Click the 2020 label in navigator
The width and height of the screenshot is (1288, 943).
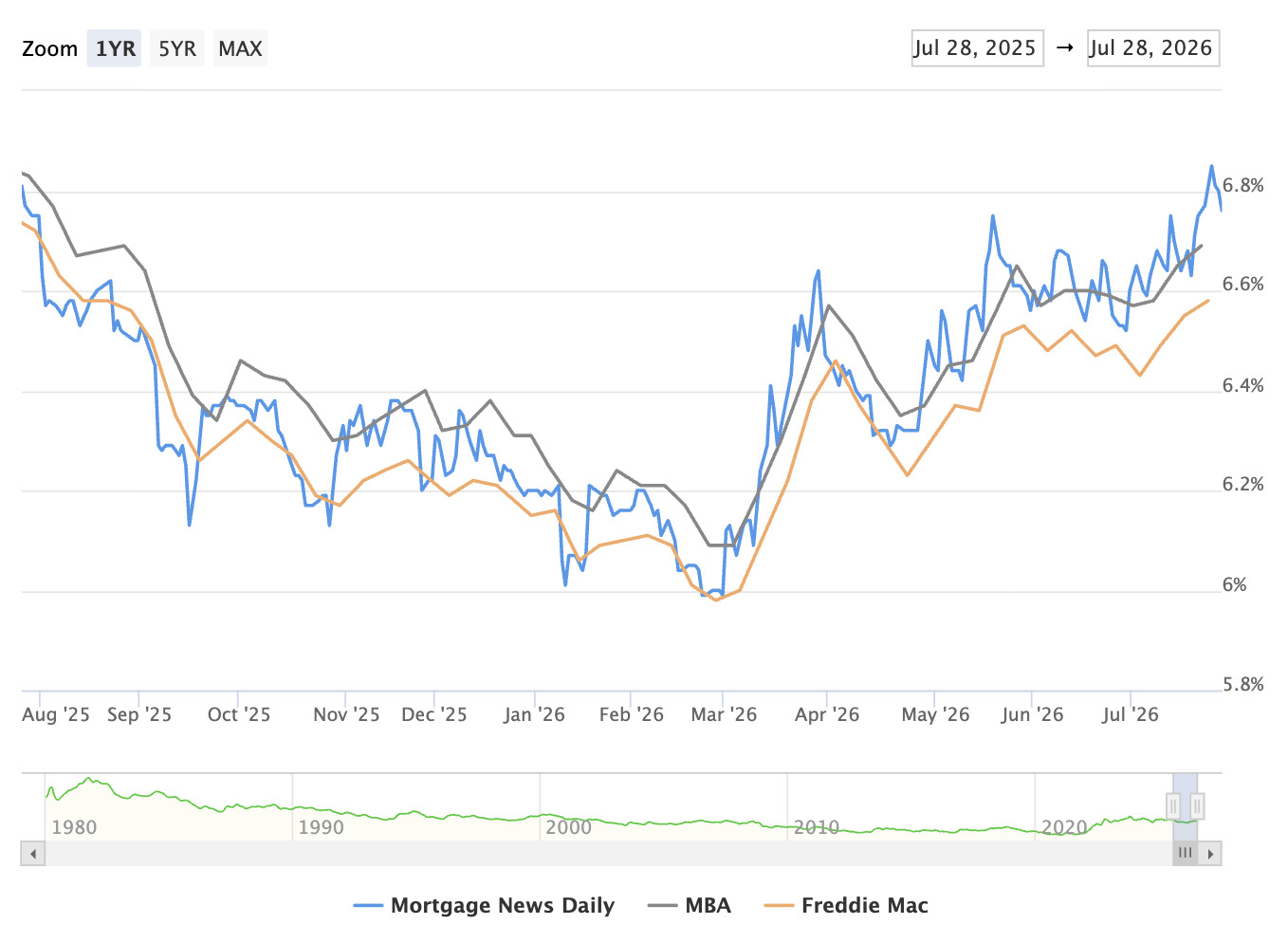1064,827
